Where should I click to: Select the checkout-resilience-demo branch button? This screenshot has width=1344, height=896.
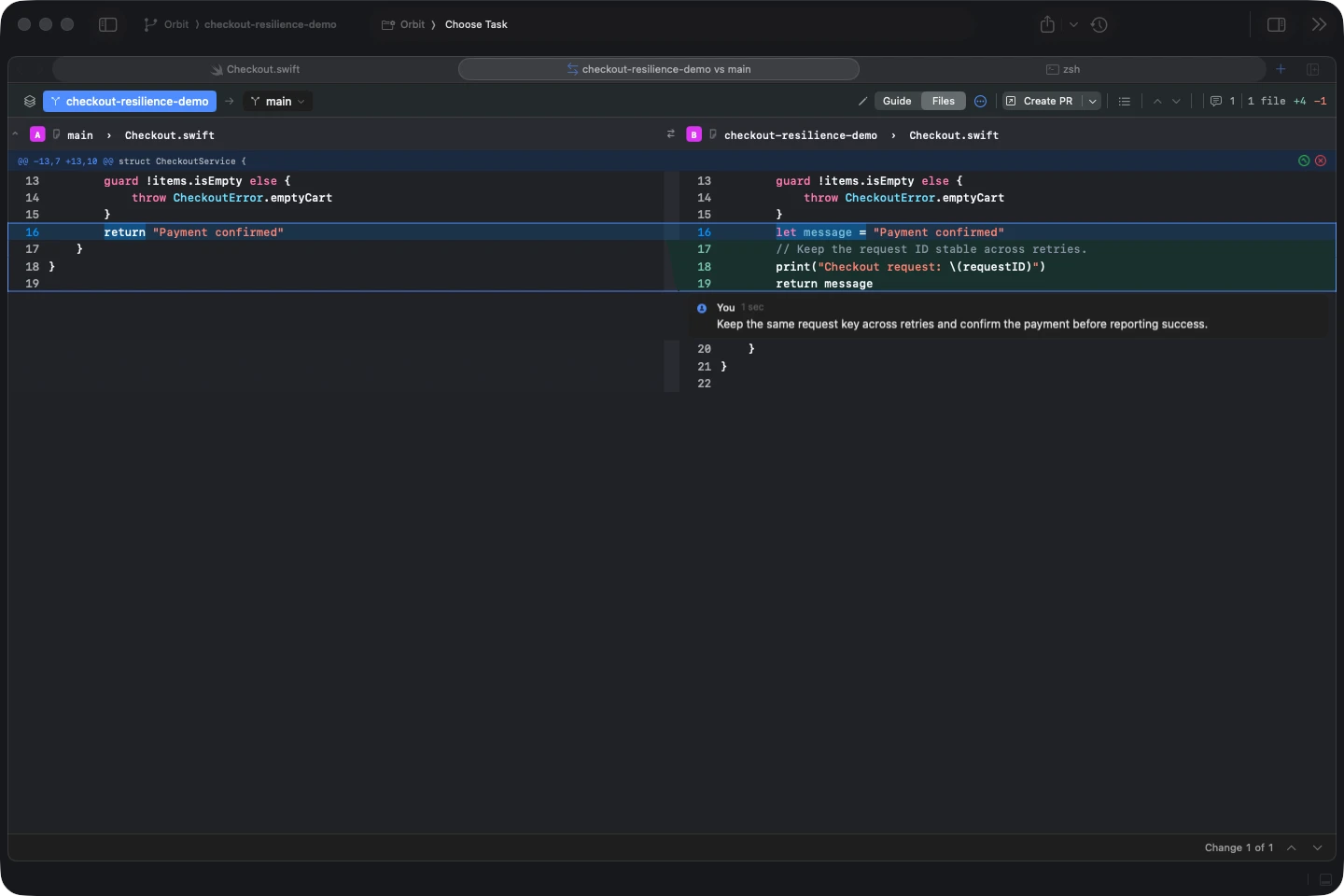pyautogui.click(x=130, y=101)
